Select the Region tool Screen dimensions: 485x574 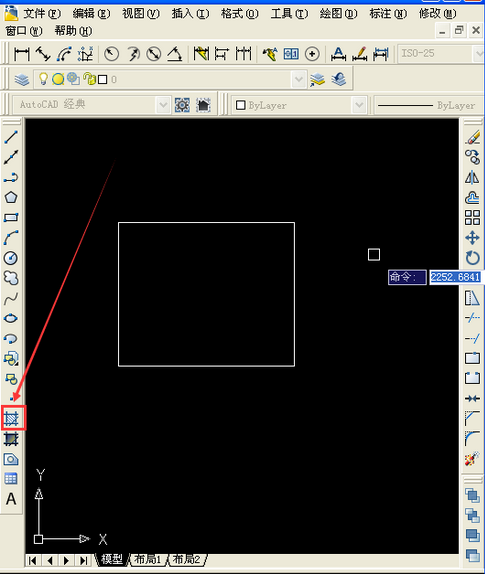tap(11, 459)
